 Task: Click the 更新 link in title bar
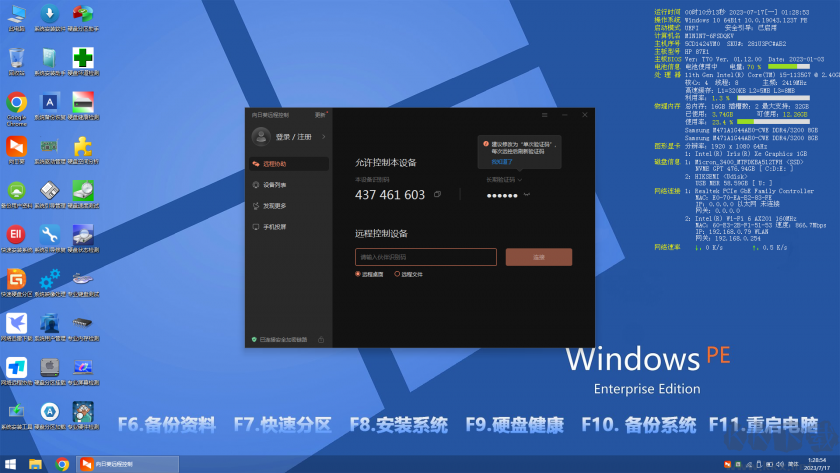coord(320,115)
